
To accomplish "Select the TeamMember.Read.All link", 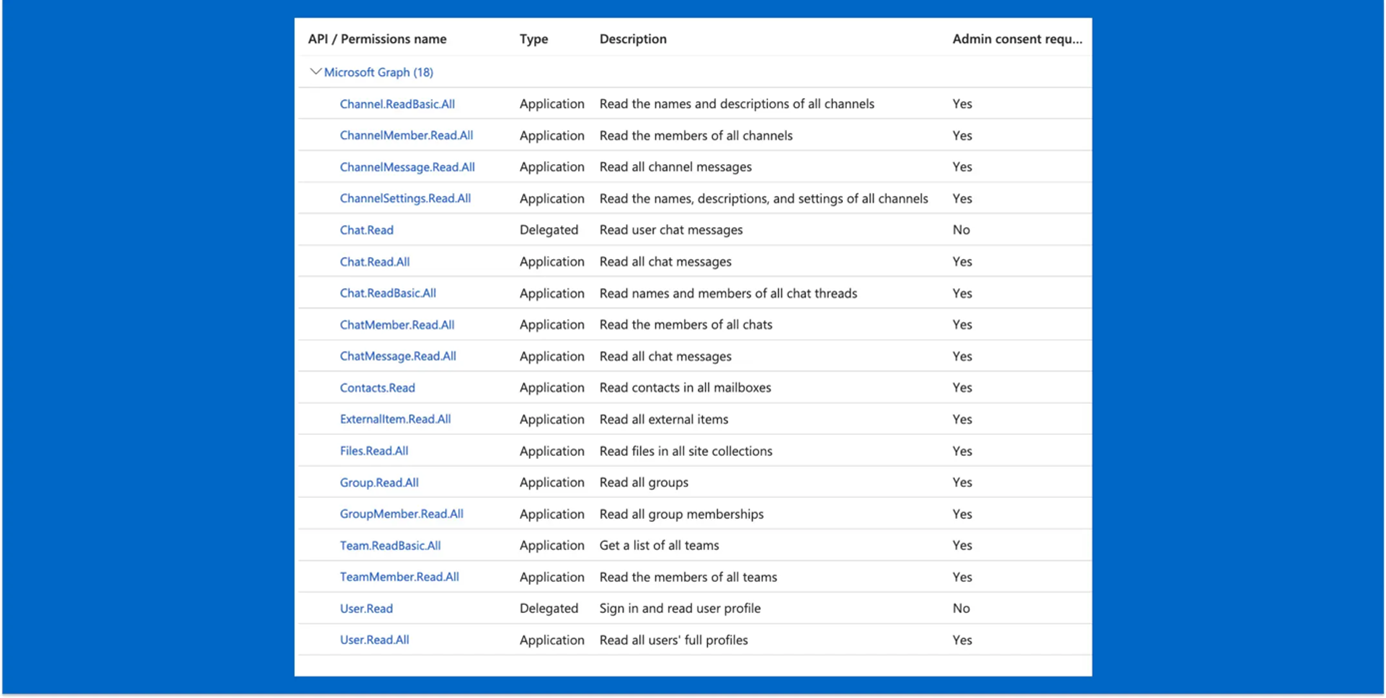I will [x=399, y=577].
